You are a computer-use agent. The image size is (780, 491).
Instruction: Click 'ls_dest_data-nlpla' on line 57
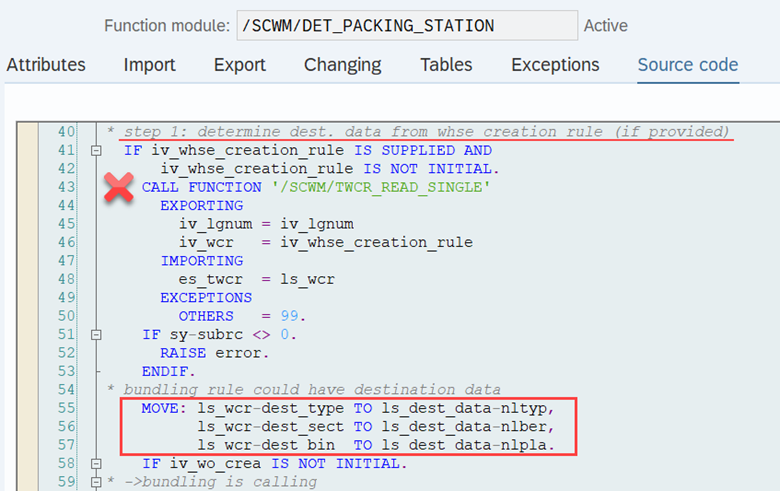(x=464, y=445)
